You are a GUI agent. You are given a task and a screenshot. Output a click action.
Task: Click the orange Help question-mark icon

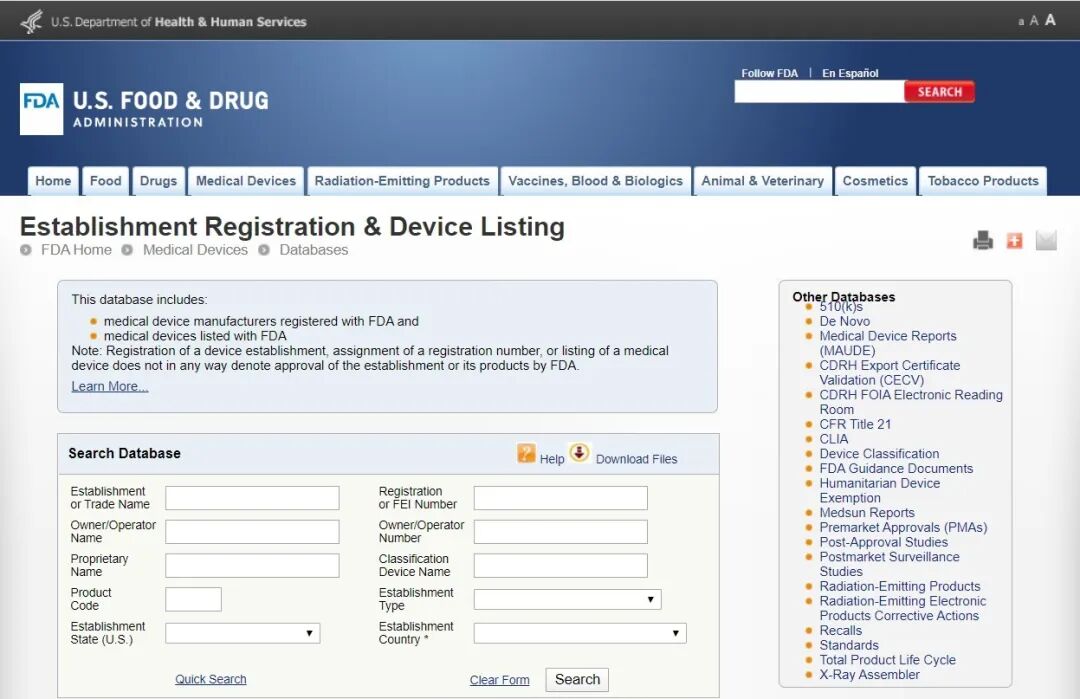(526, 453)
